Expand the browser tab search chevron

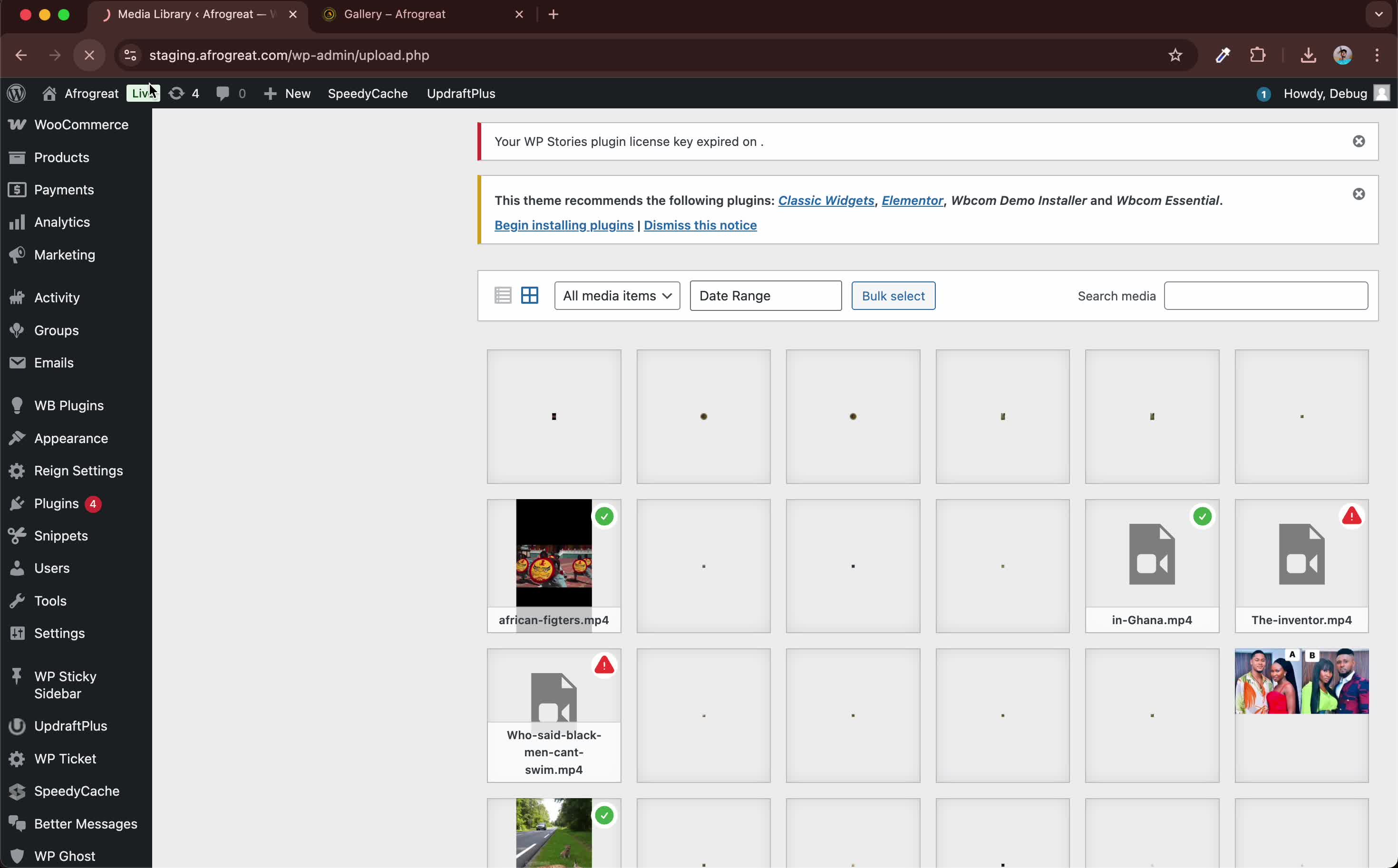tap(1379, 14)
